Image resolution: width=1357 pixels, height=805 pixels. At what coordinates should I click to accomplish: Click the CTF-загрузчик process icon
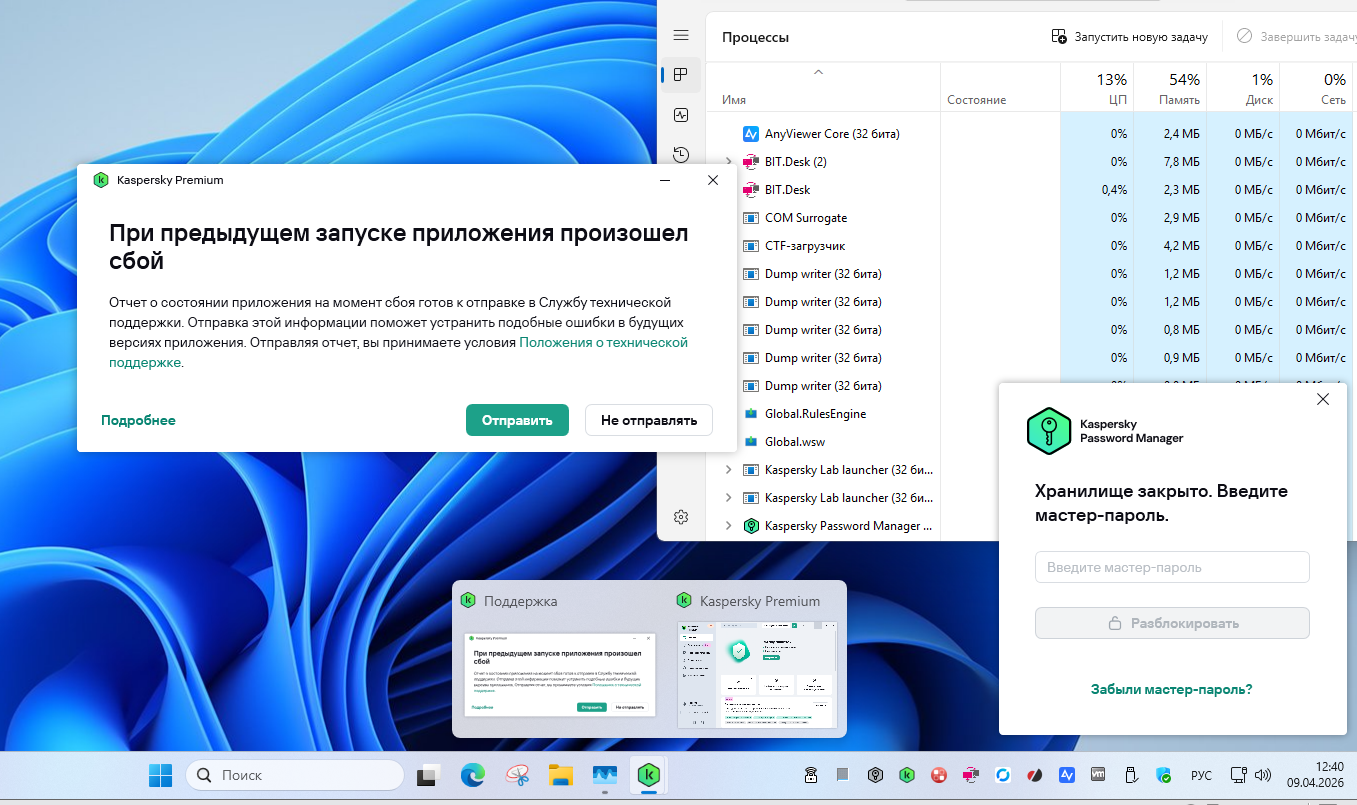tap(751, 245)
